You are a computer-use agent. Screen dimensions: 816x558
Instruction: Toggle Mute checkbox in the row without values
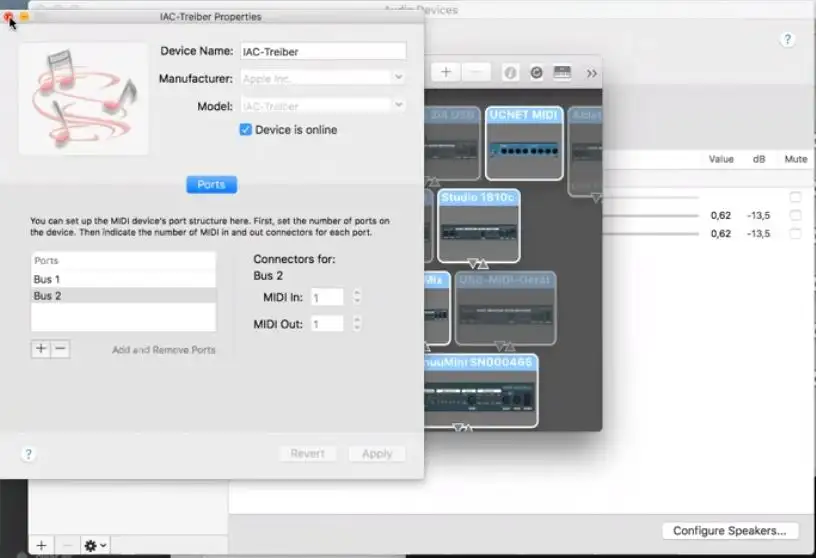click(x=795, y=197)
